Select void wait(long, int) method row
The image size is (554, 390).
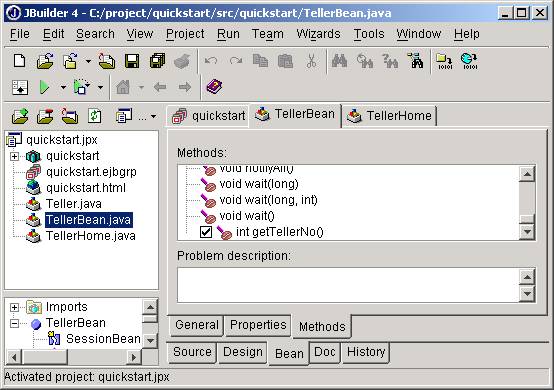click(268, 200)
